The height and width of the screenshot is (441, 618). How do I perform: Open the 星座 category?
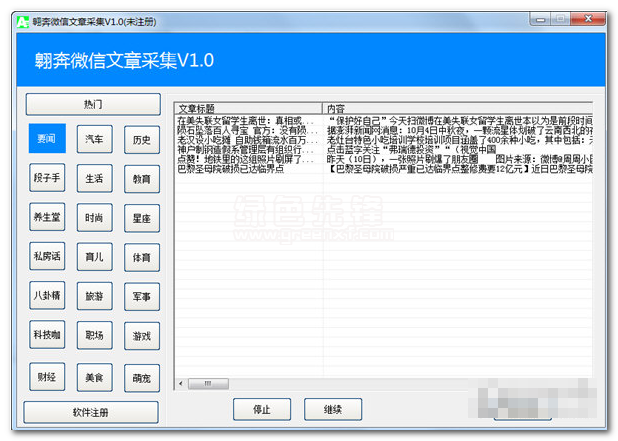[x=142, y=218]
